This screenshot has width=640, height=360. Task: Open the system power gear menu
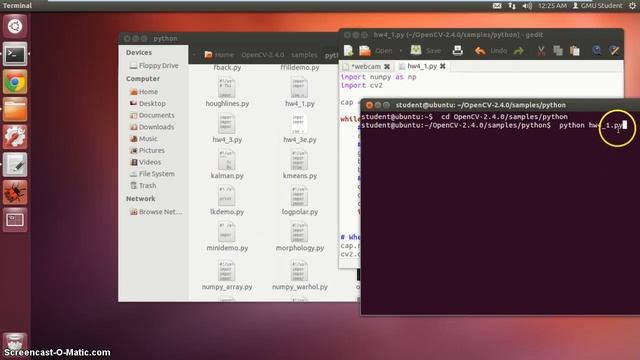point(632,6)
